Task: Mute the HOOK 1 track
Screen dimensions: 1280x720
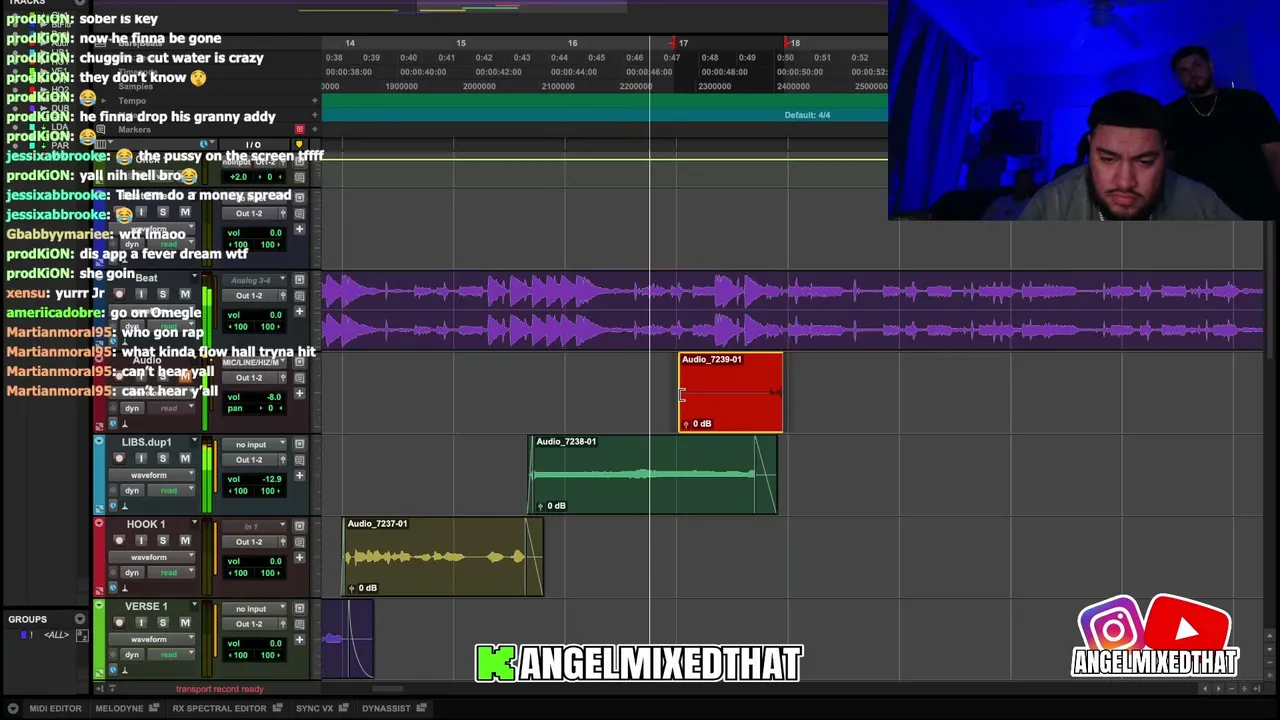Action: pyautogui.click(x=185, y=540)
